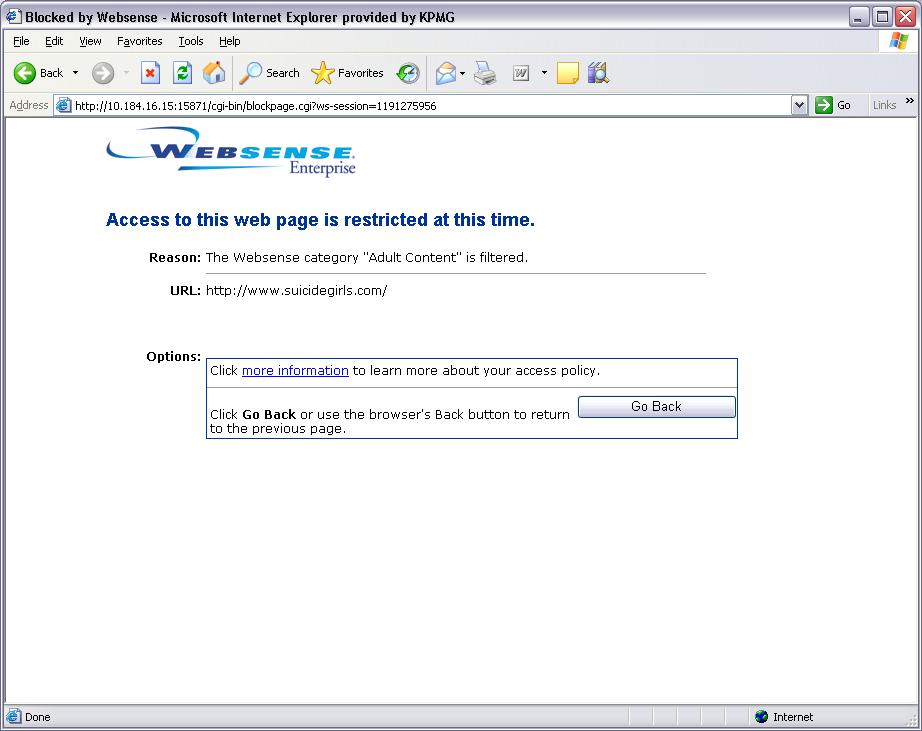This screenshot has width=922, height=731.
Task: Click the Mail envelope icon
Action: tap(445, 73)
